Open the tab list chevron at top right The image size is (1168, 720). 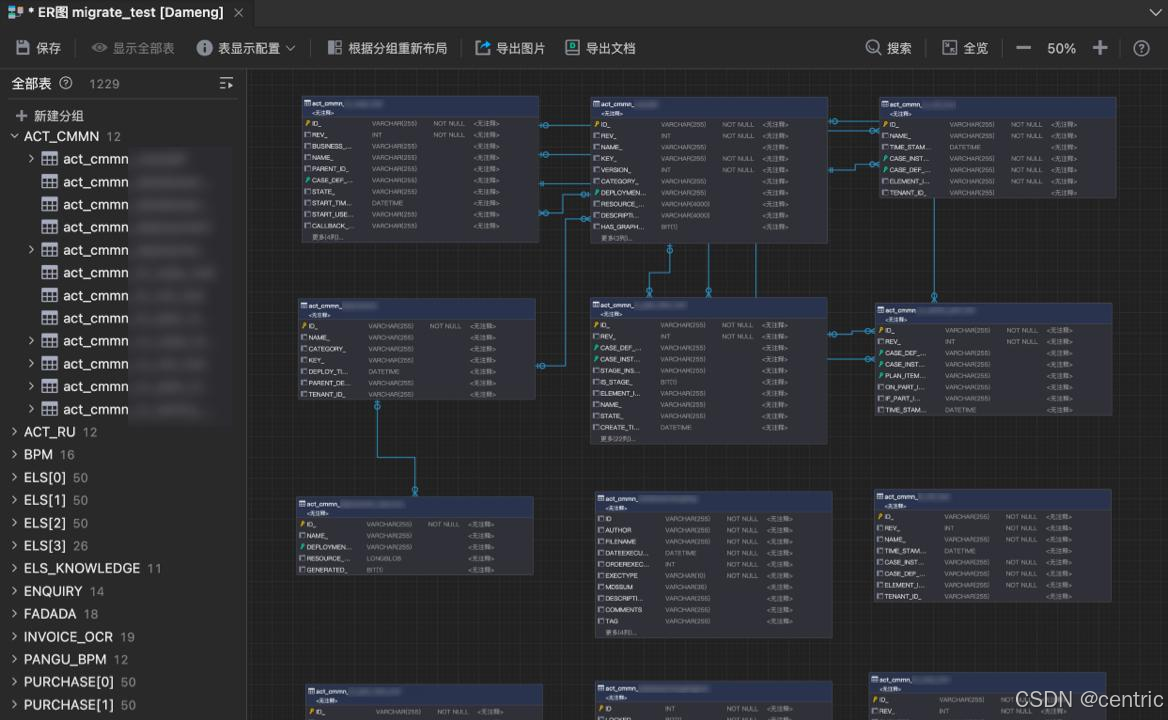[1154, 13]
